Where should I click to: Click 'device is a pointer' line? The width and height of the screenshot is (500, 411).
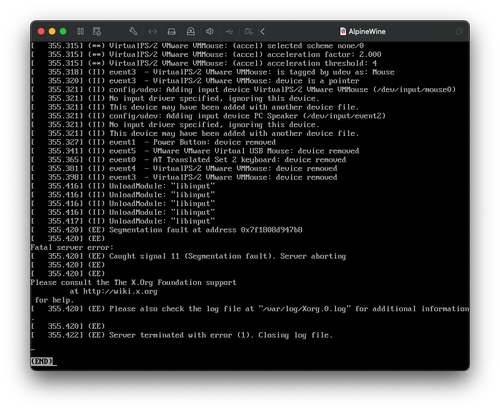pos(195,81)
